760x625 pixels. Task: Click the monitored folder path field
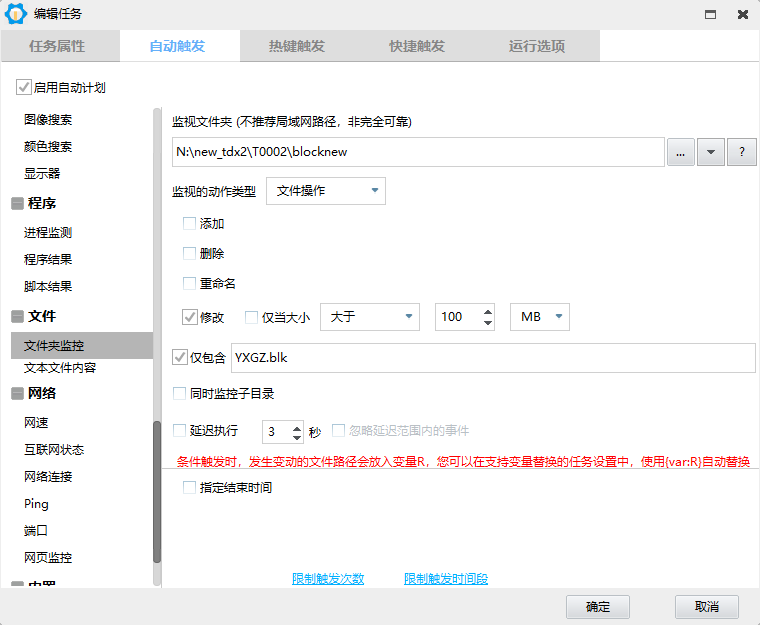coord(418,152)
